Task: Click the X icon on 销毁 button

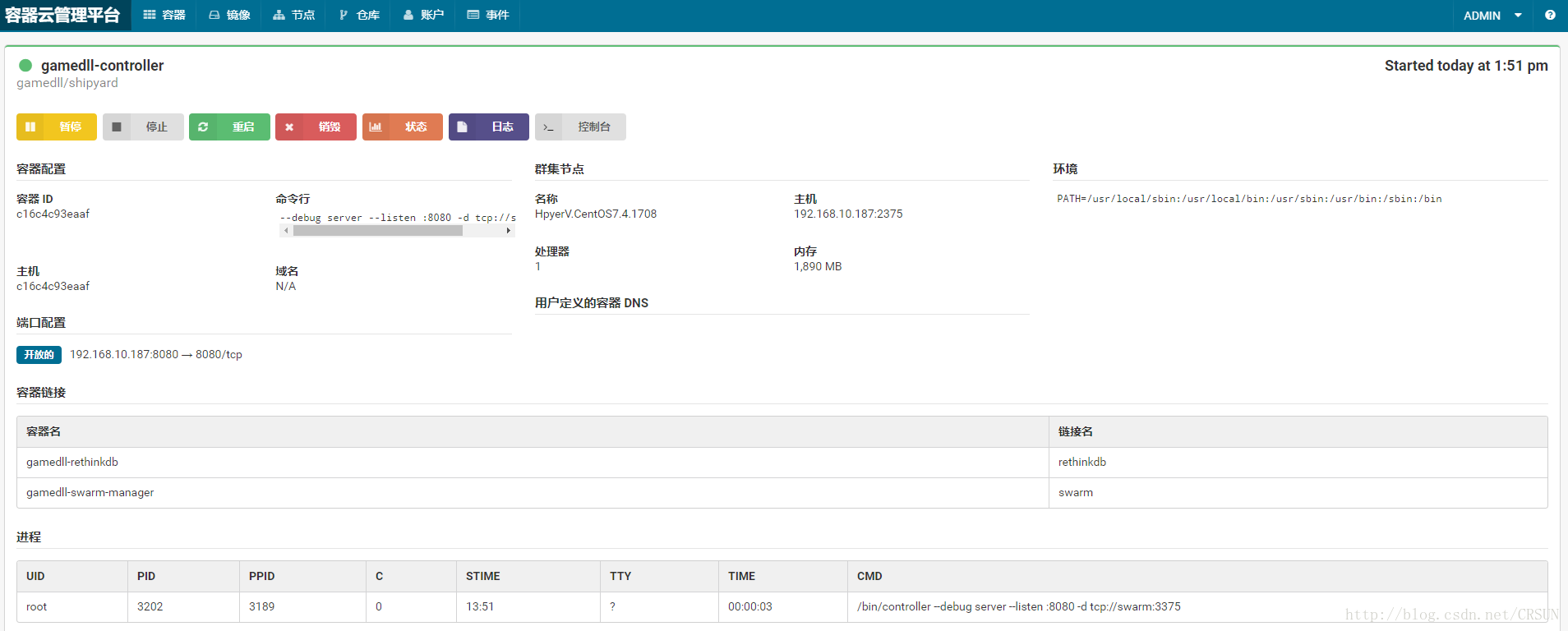Action: (x=289, y=127)
